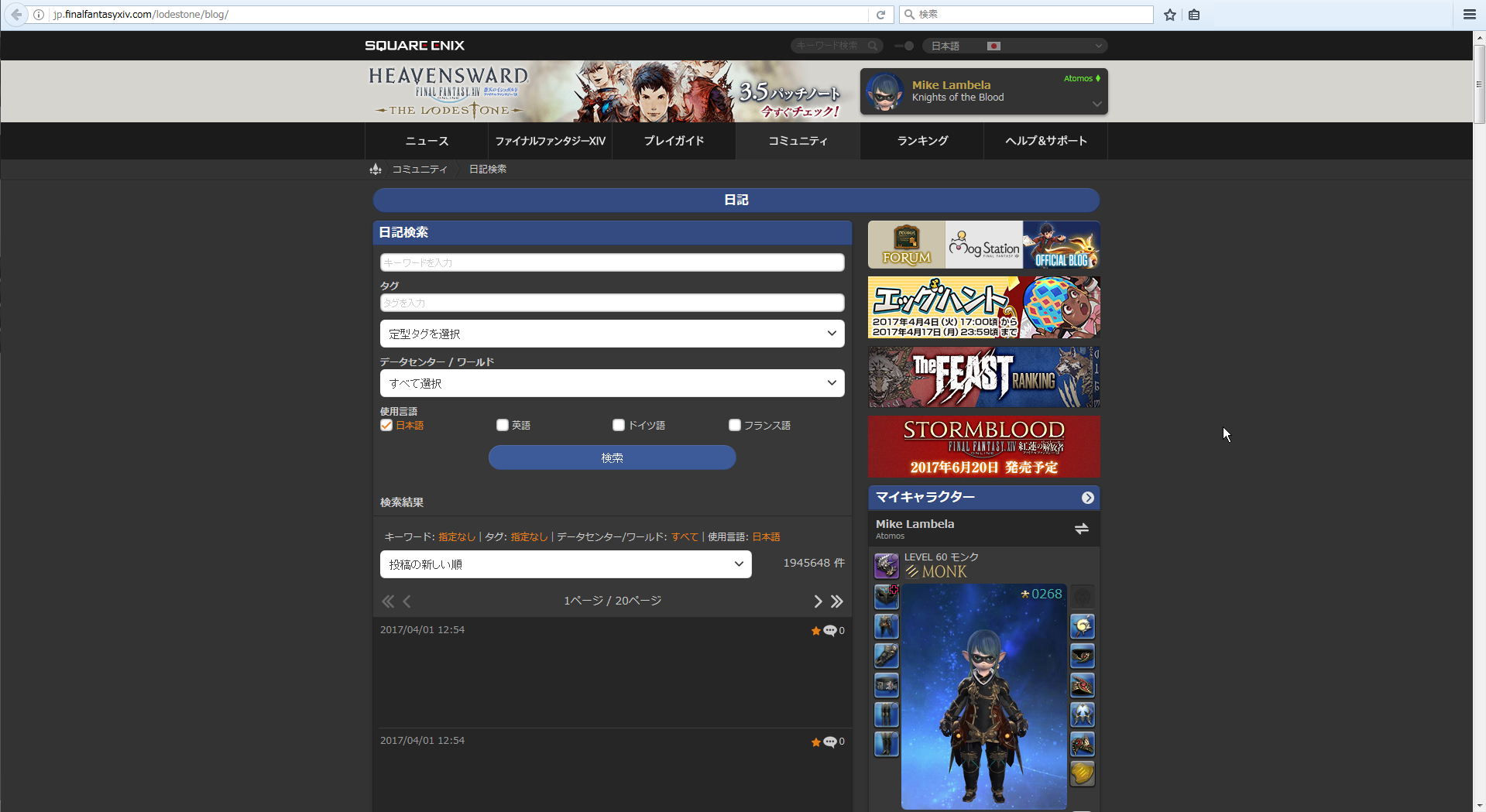Open My Character with the round arrow icon
The image size is (1486, 812).
(1088, 498)
